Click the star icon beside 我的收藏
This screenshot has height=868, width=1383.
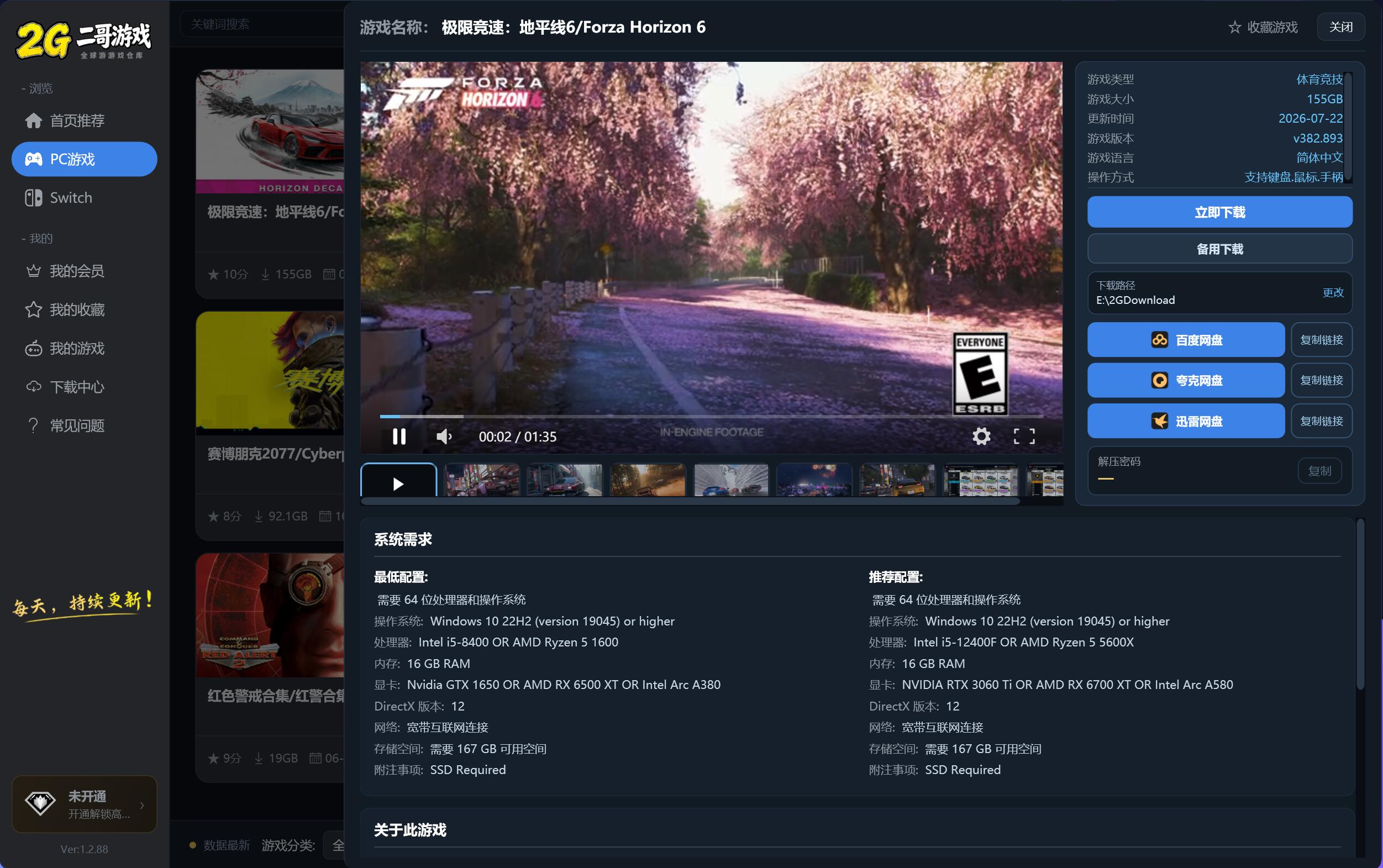pos(33,309)
